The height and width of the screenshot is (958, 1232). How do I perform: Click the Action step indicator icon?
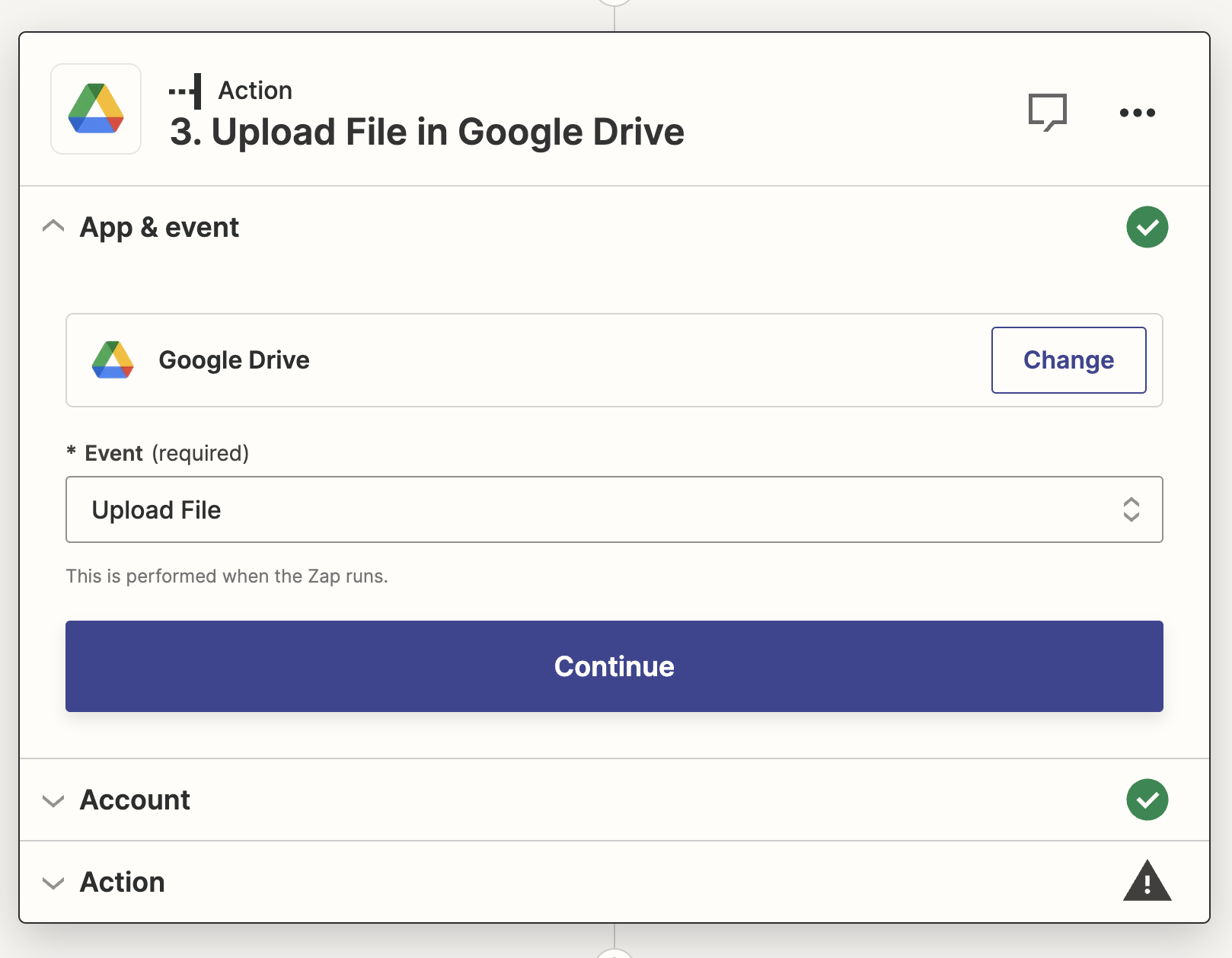point(185,90)
